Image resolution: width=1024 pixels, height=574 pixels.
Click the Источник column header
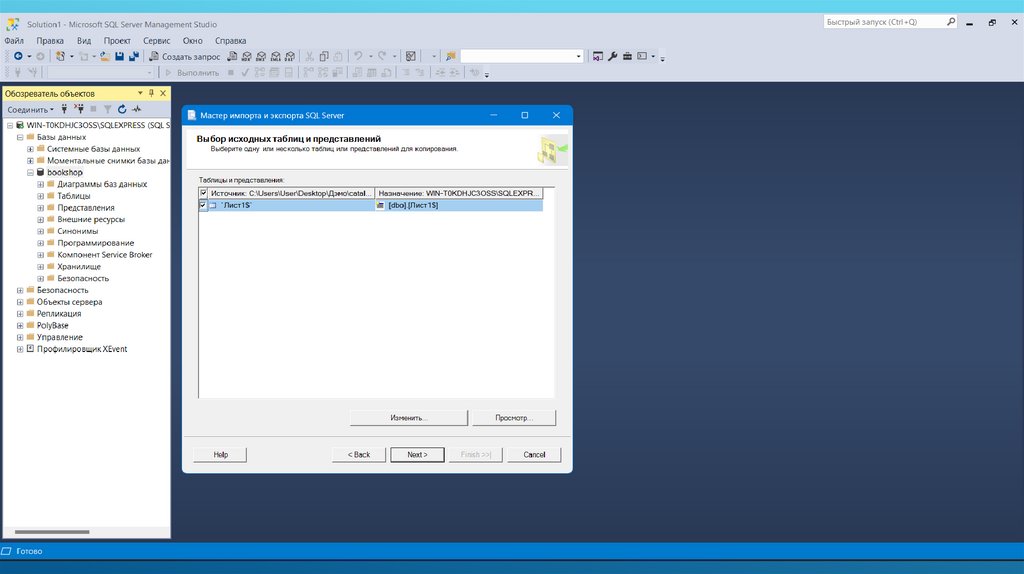(x=291, y=193)
